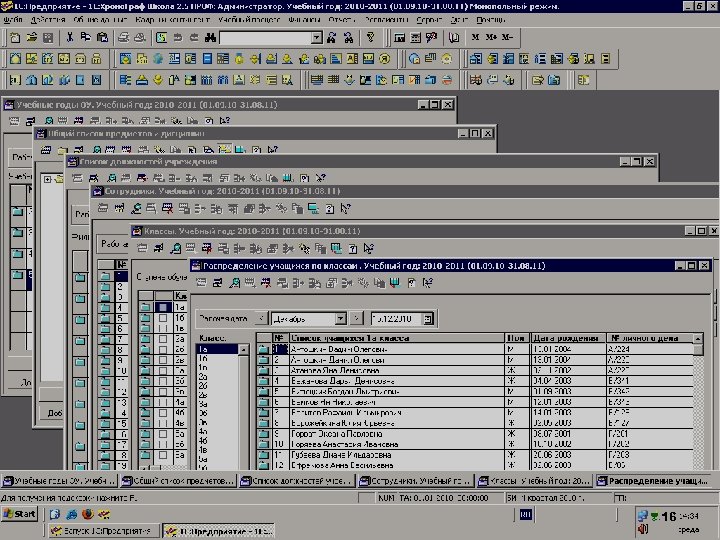Click the previous month arrow button

[x=261, y=319]
